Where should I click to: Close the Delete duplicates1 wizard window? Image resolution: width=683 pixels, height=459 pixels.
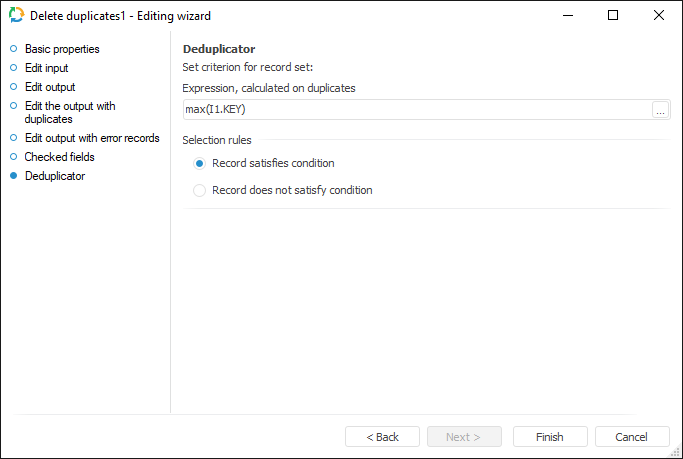tap(659, 16)
